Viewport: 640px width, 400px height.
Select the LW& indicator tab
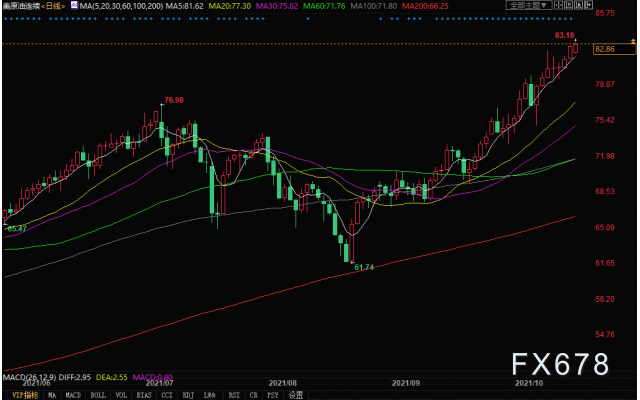209,395
